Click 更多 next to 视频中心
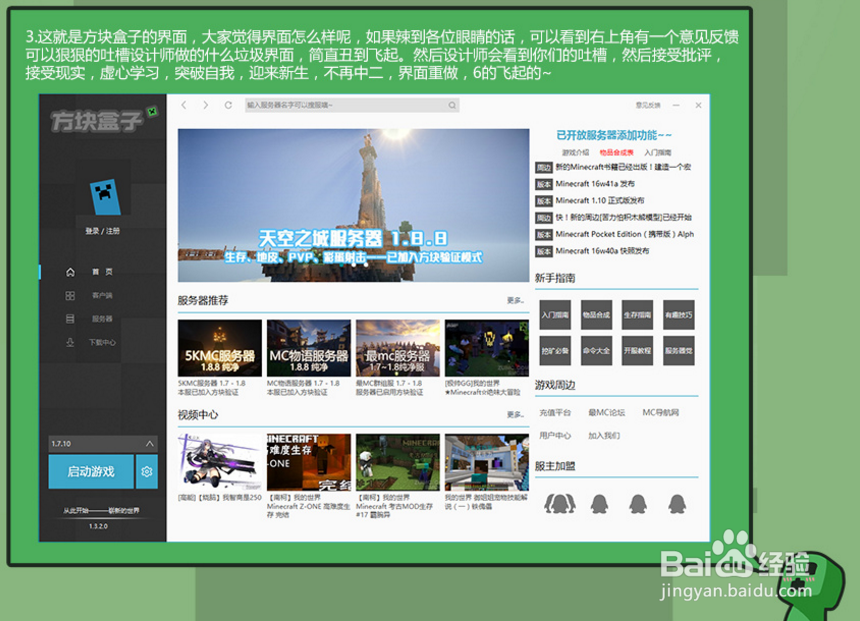Screen dimensions: 860x621 pos(516,415)
